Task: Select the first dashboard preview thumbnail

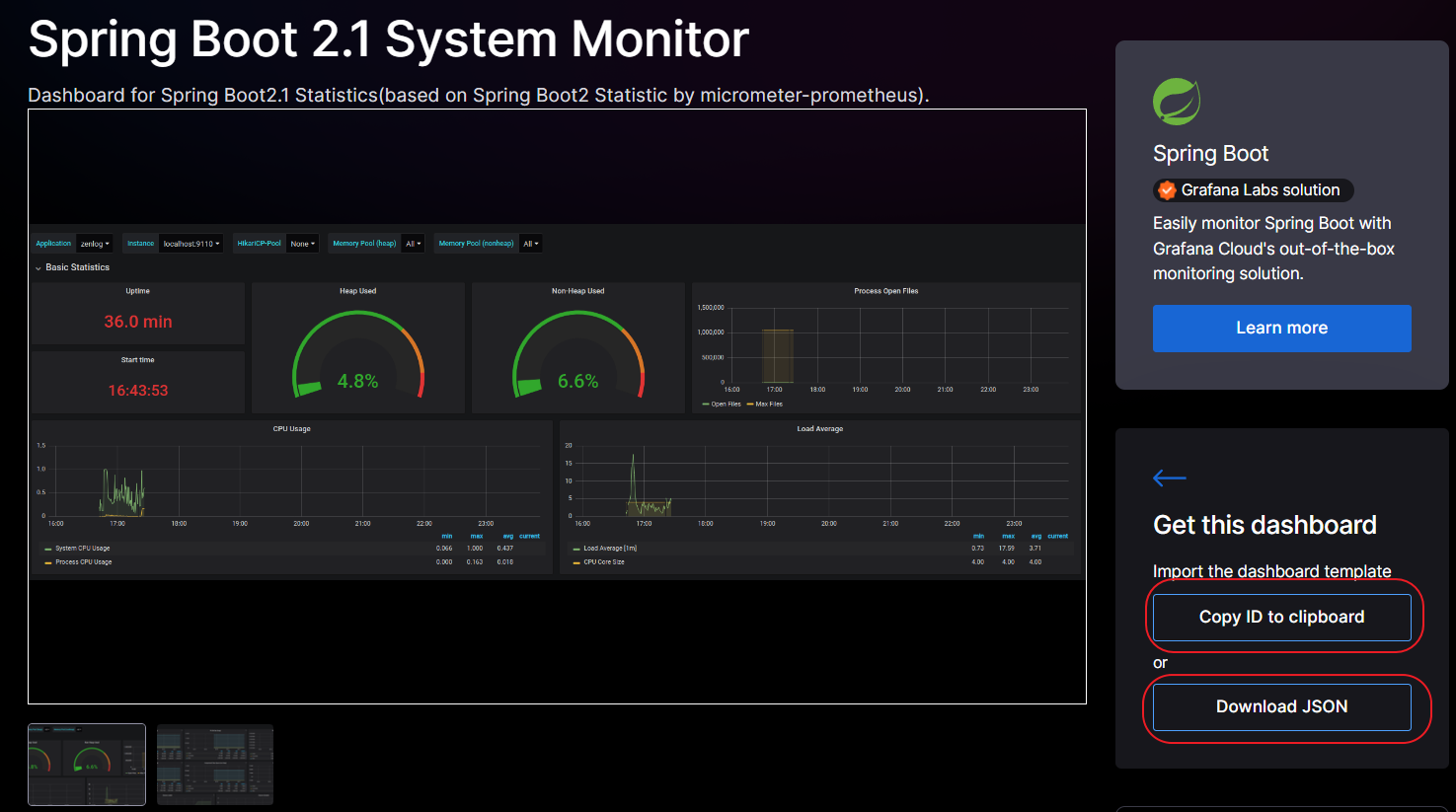Action: coord(87,765)
